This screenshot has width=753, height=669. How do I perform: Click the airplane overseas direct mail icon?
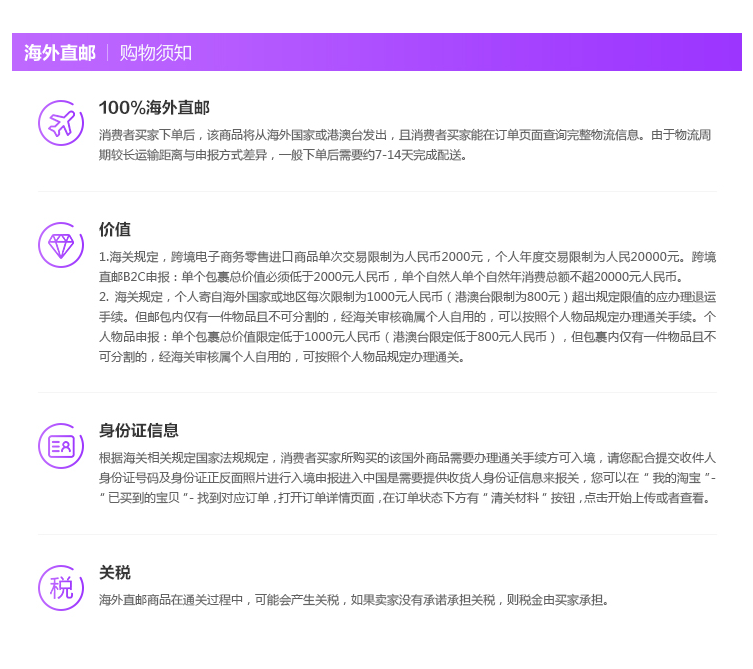61,123
